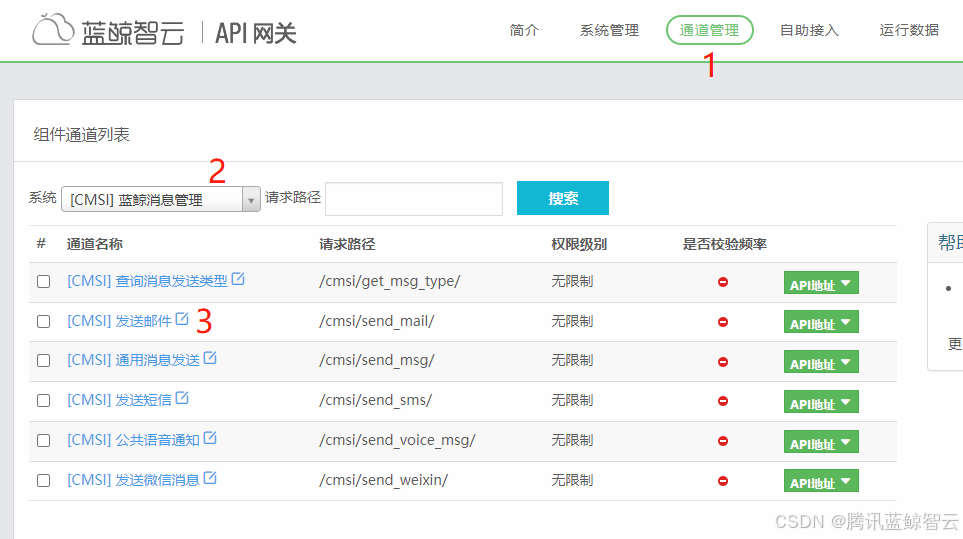Open the 运行数据 navigation tab
The height and width of the screenshot is (539, 963).
(x=909, y=30)
